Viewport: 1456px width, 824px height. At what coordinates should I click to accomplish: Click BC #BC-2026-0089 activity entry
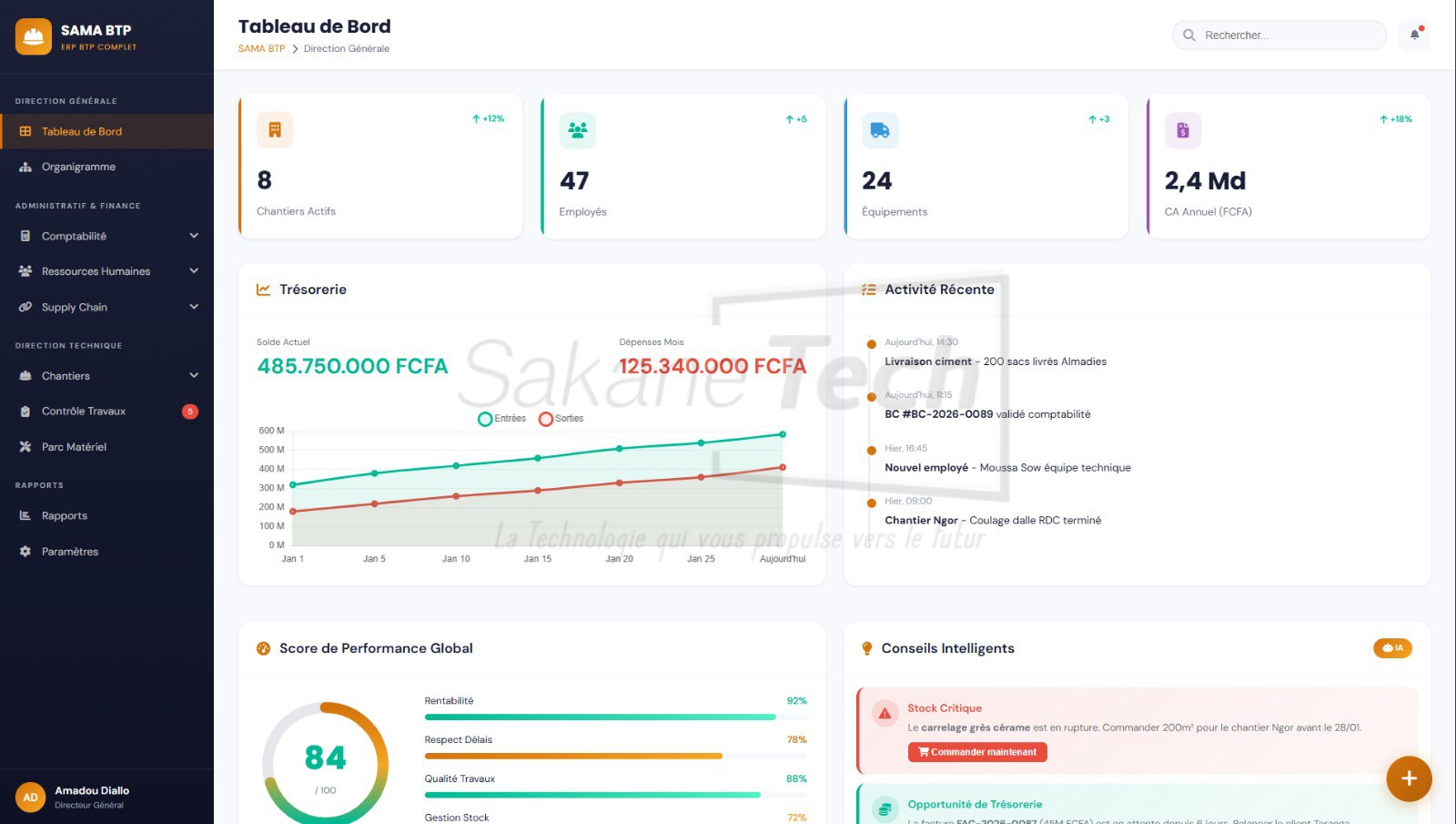coord(987,414)
